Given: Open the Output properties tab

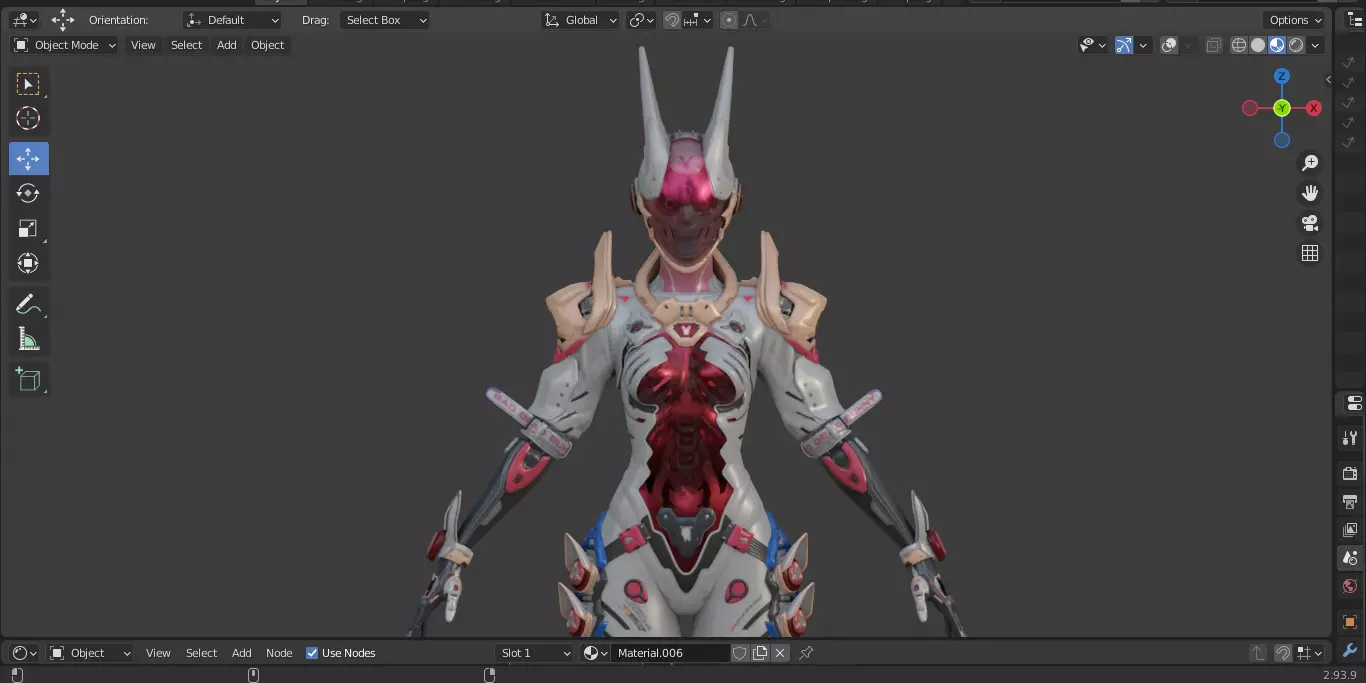Looking at the screenshot, I should 1350,501.
